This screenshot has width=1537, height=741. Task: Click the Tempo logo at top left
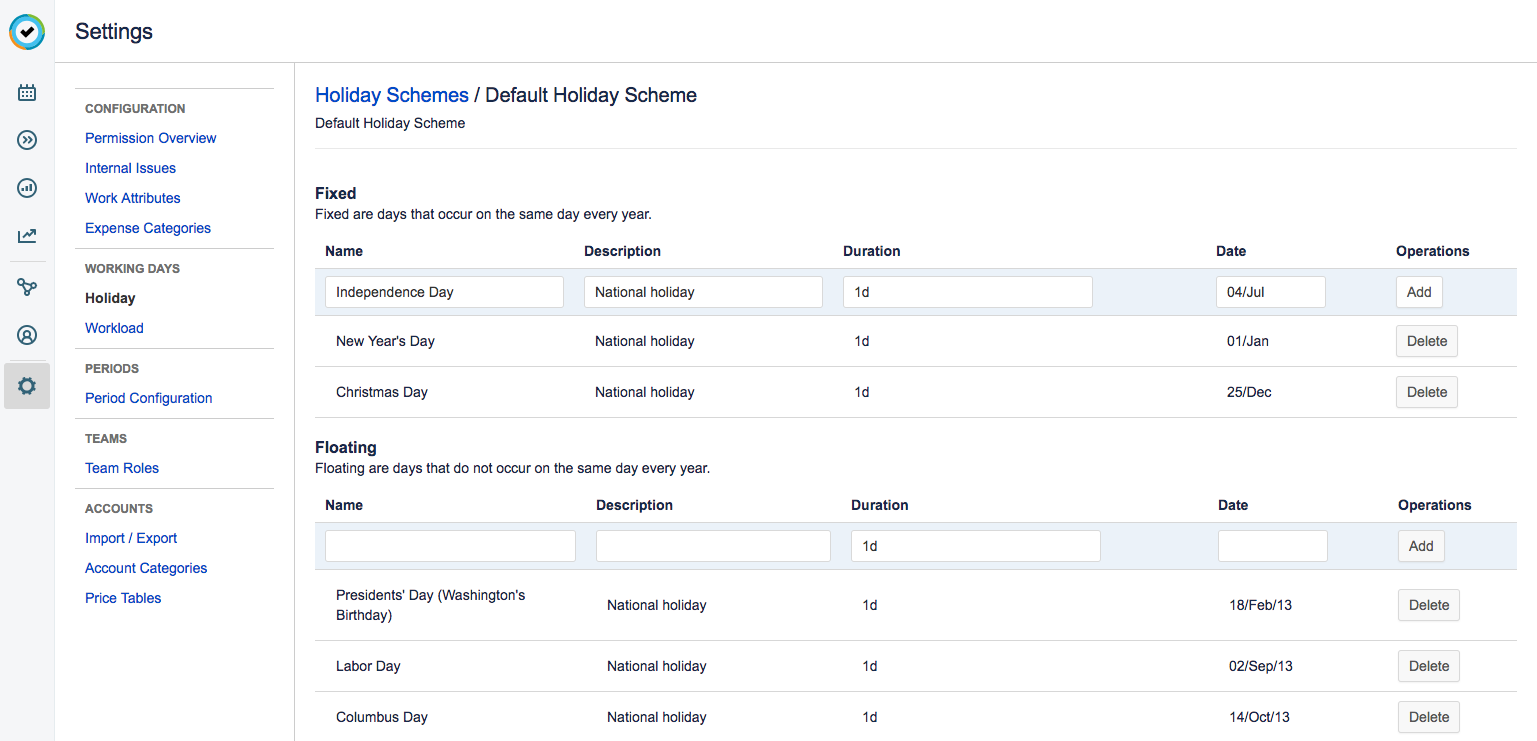27,31
